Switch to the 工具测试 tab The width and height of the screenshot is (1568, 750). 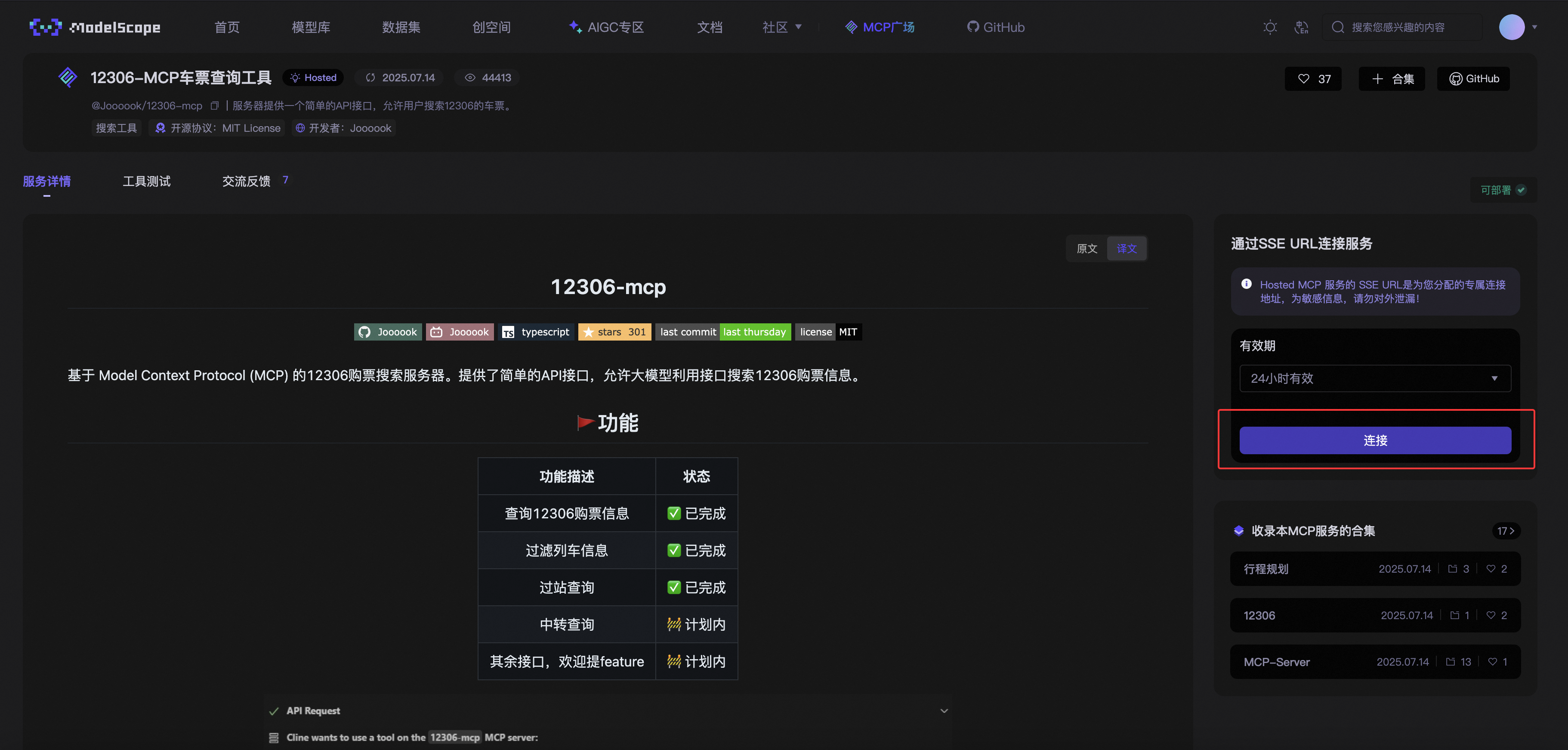point(147,182)
